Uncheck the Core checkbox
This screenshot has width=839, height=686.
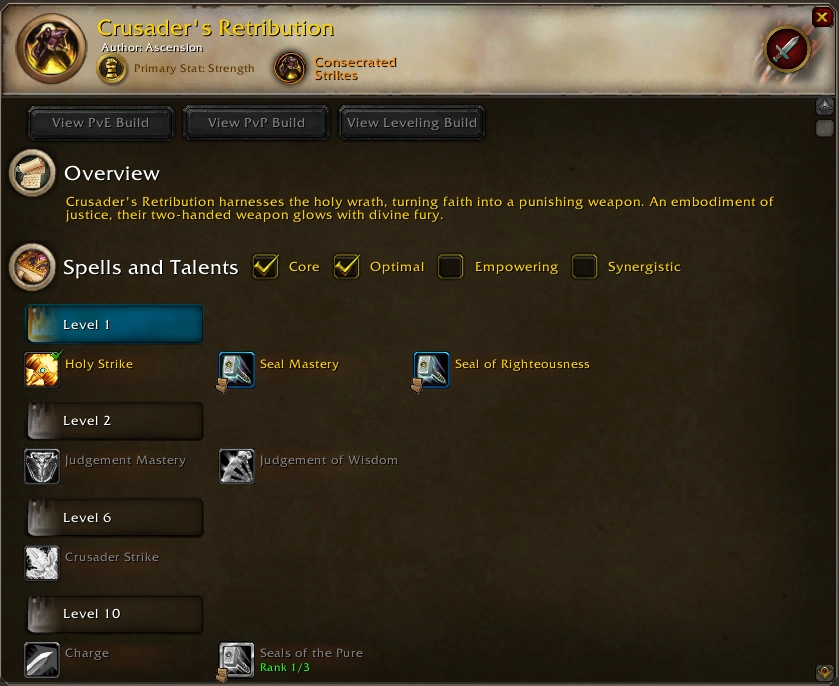[x=265, y=266]
